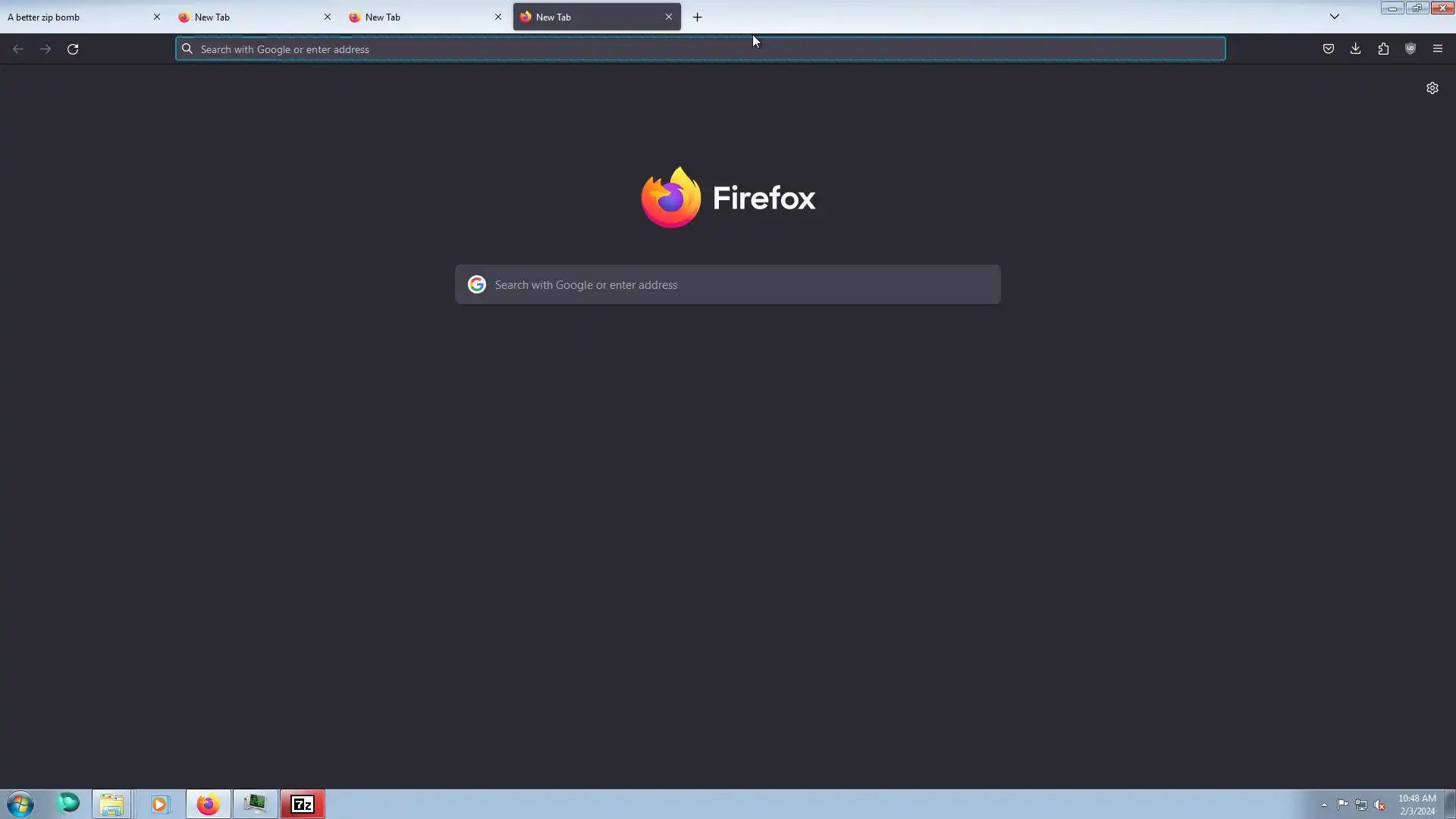
Task: Open the Windows Start menu
Action: tap(20, 804)
